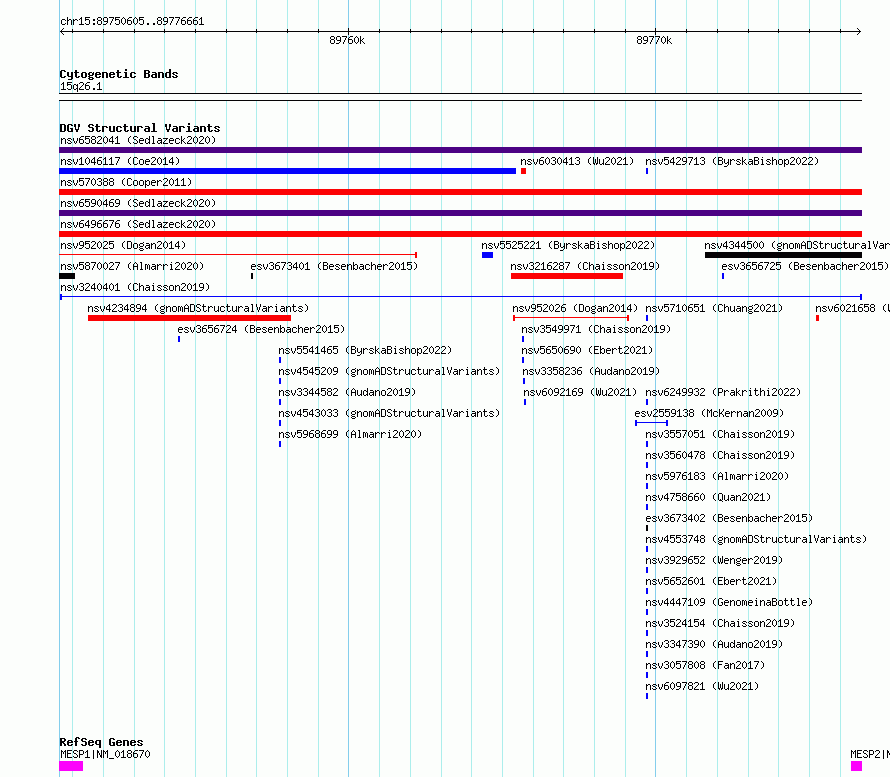890x777 pixels.
Task: Open nsv6249932 (Prakrithi2022) label
Action: click(x=723, y=392)
